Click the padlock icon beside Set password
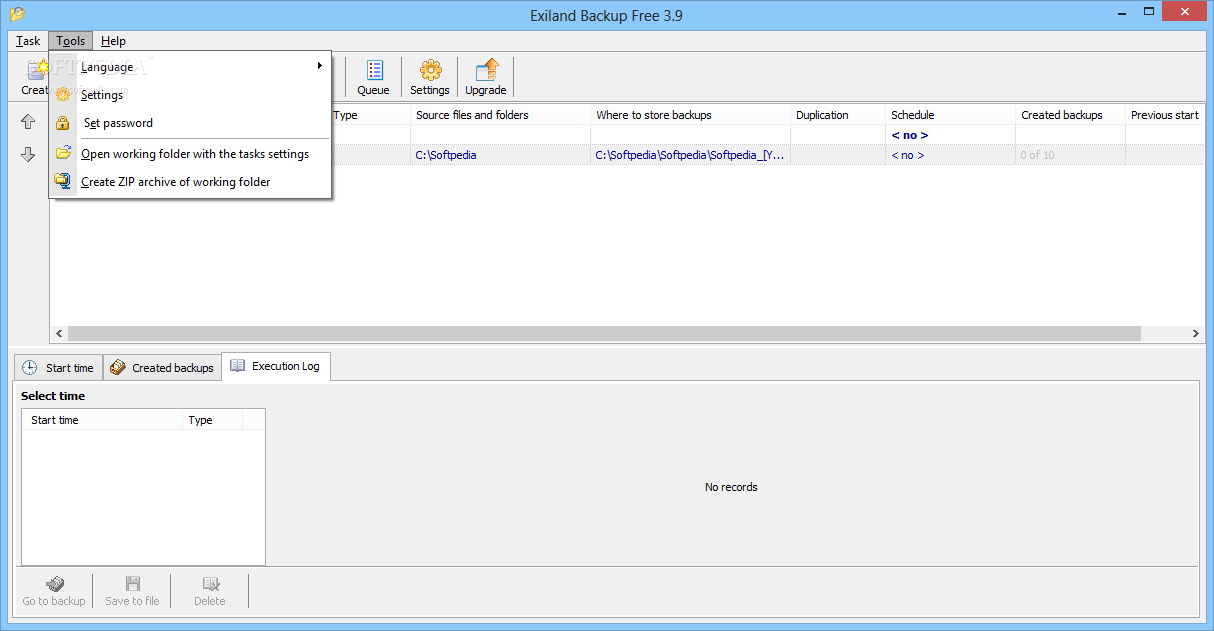Screen dimensions: 1214x631 click(63, 123)
